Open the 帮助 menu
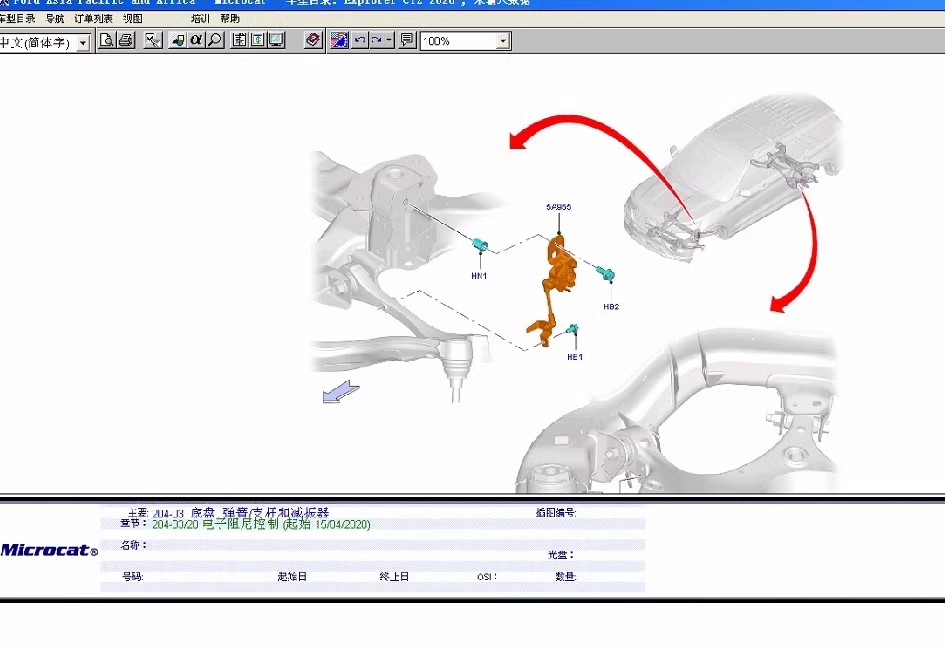The image size is (945, 648). [230, 19]
